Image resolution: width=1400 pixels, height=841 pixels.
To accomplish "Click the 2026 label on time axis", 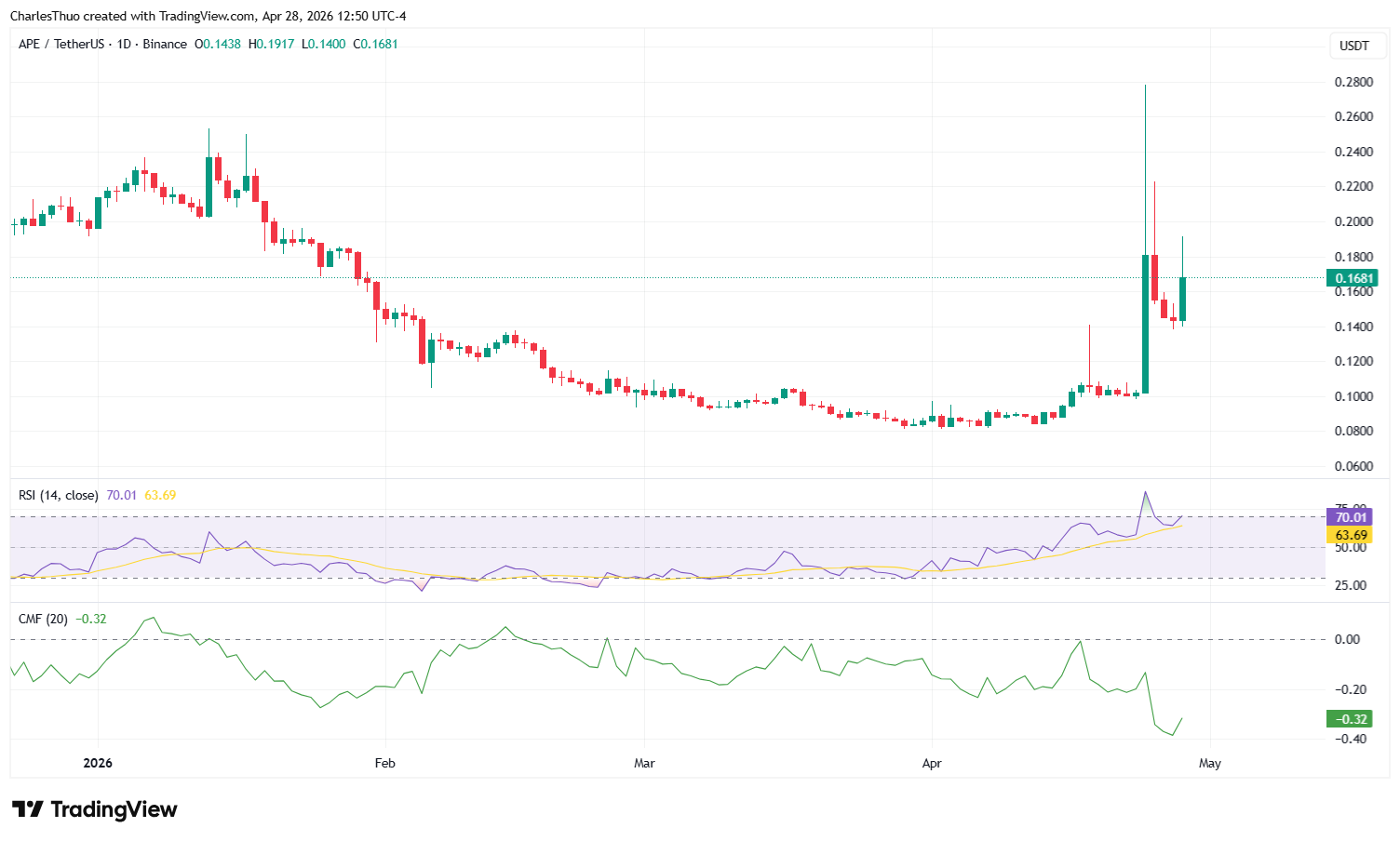I will point(97,763).
